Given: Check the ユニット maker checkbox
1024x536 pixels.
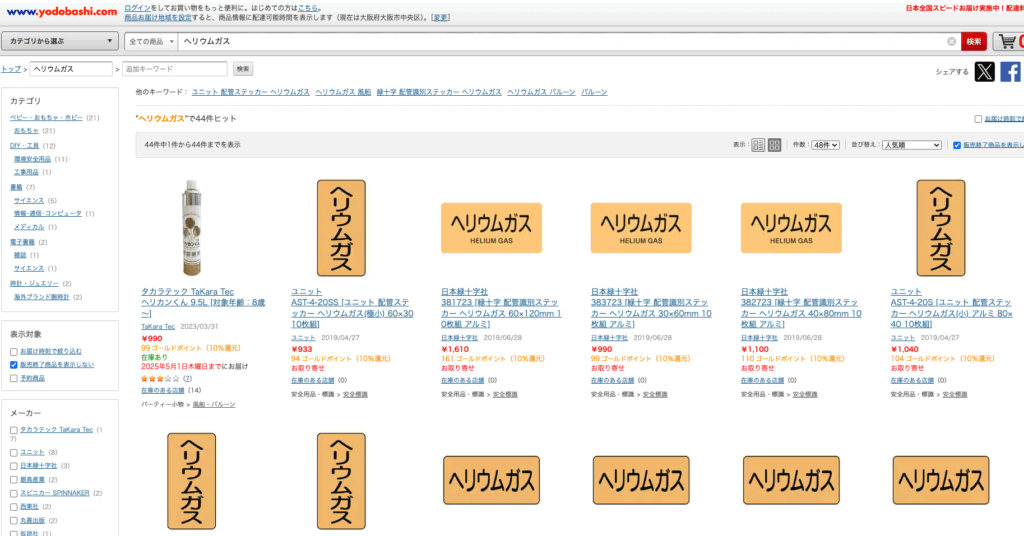Looking at the screenshot, I should pyautogui.click(x=14, y=452).
